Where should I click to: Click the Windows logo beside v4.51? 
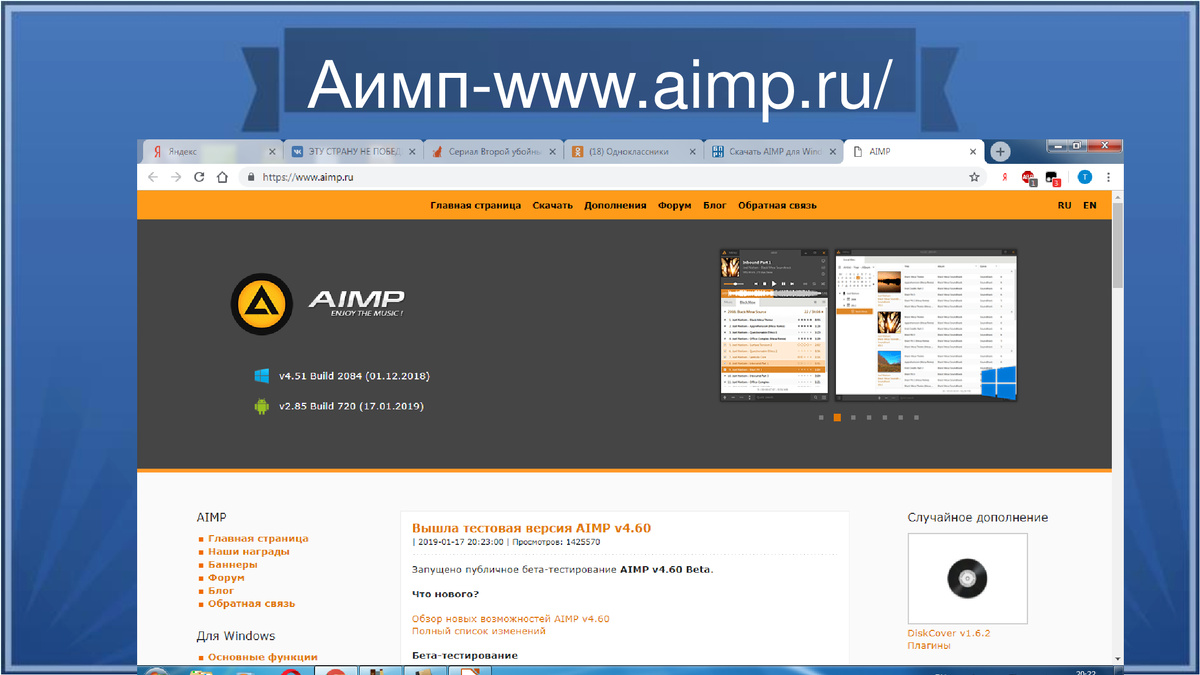click(262, 376)
